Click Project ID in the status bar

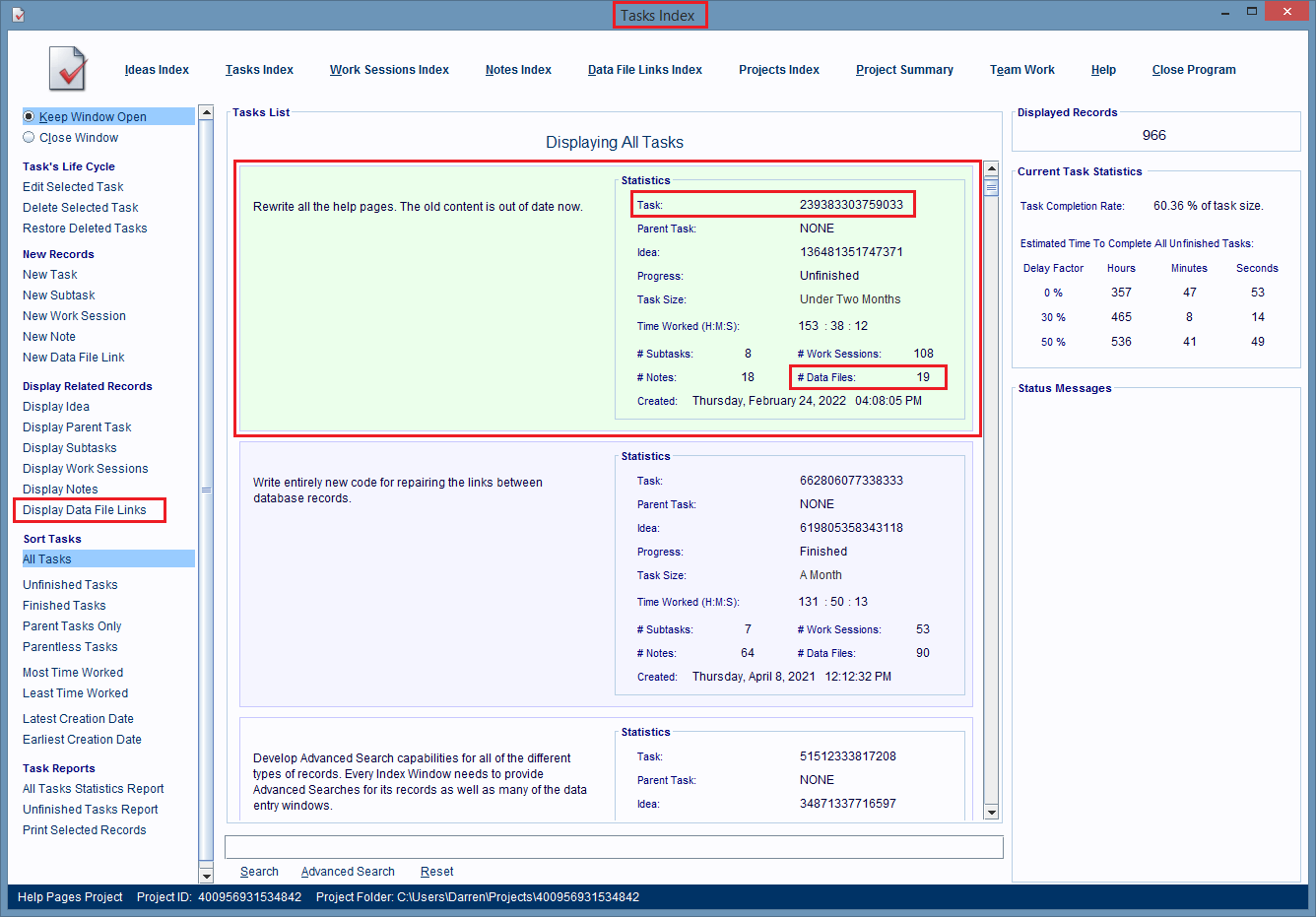click(x=219, y=897)
